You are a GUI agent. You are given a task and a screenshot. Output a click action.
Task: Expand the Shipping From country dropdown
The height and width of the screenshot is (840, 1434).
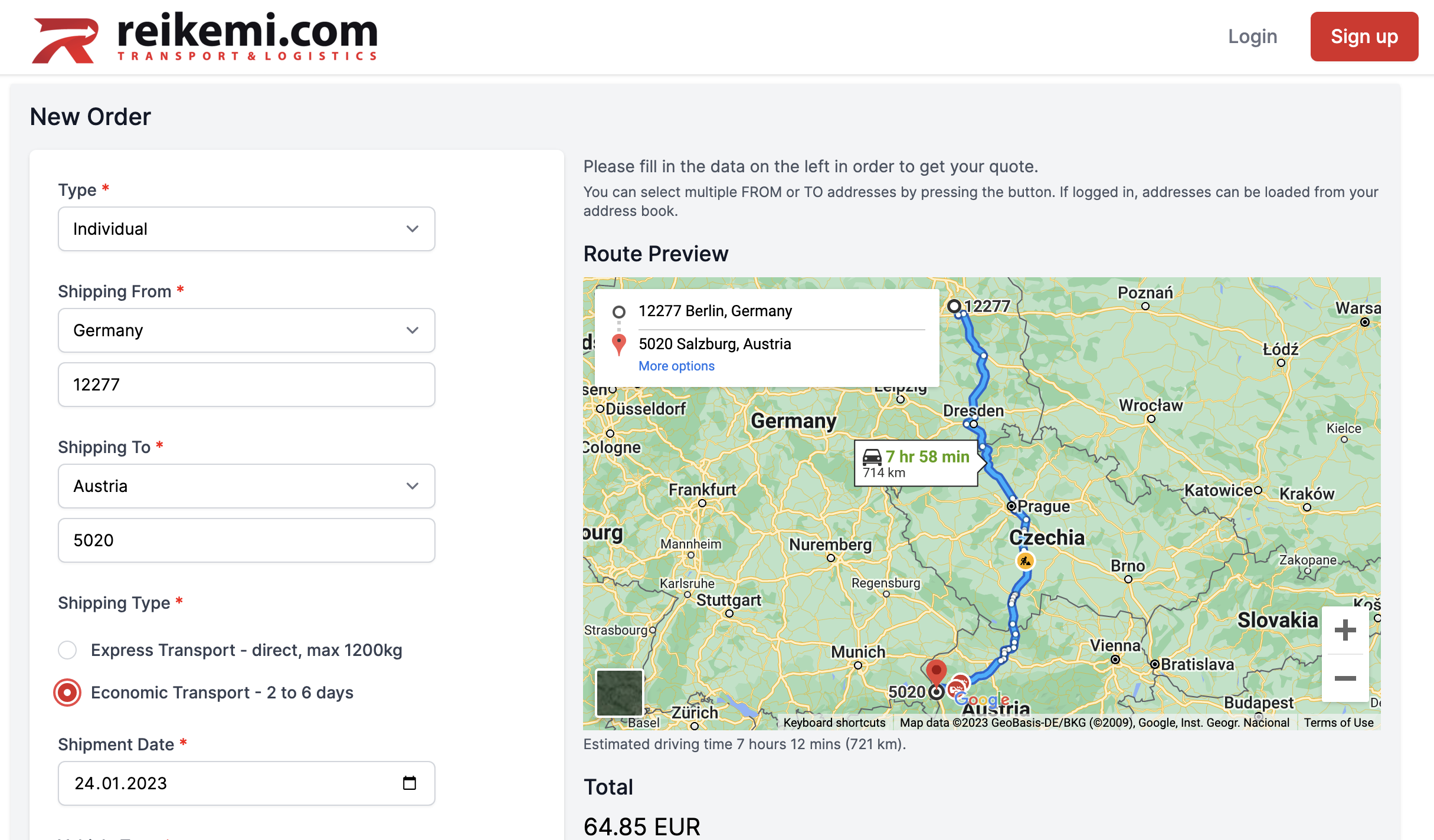[246, 330]
